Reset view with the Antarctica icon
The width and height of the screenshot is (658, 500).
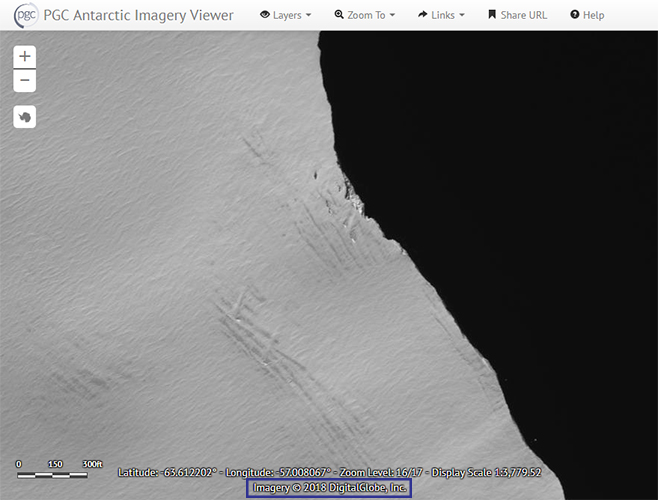click(25, 117)
